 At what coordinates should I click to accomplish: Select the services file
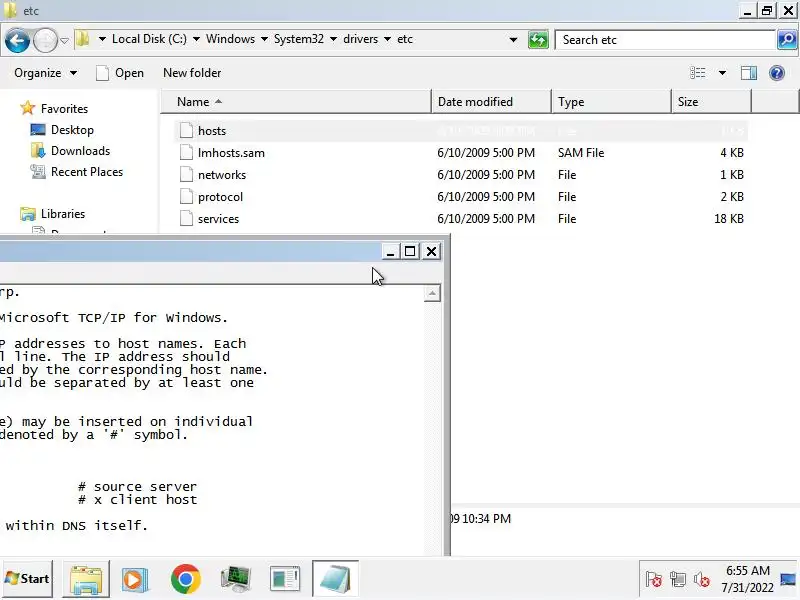(461, 218)
